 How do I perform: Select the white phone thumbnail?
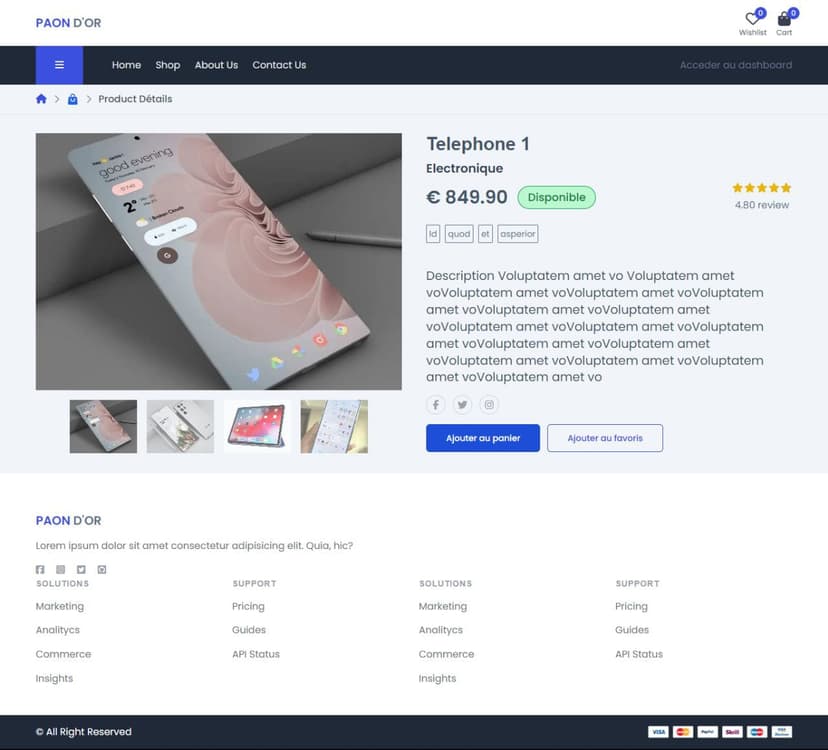click(180, 427)
